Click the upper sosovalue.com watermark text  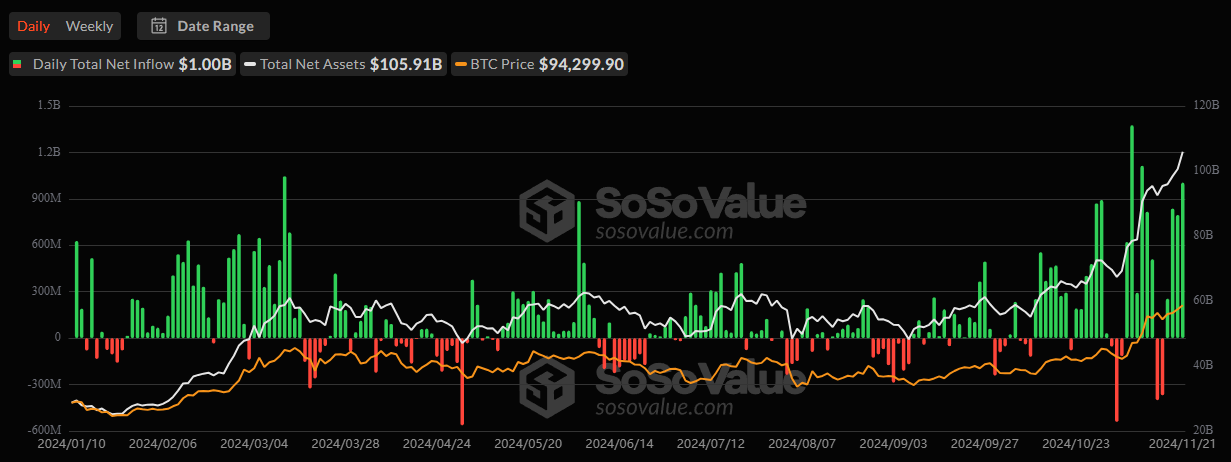click(x=664, y=232)
